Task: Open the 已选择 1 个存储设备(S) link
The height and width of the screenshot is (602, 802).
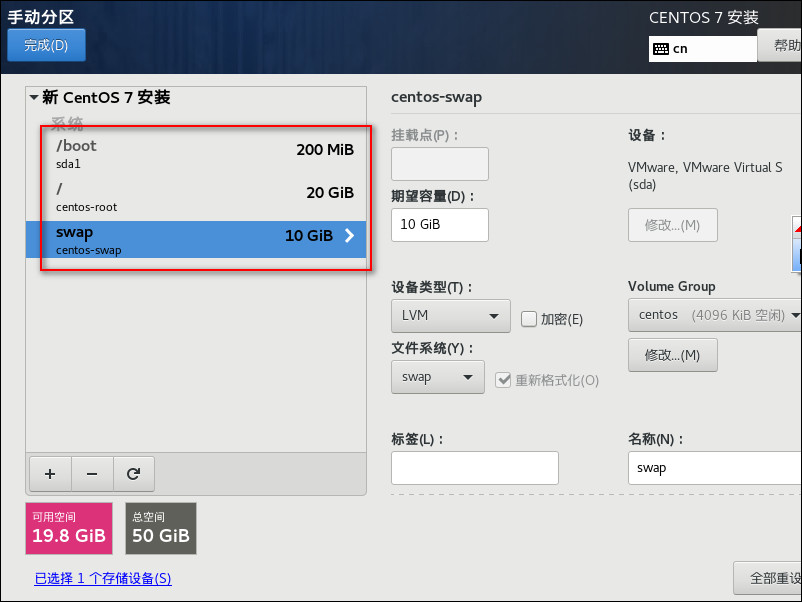Action: click(x=103, y=578)
